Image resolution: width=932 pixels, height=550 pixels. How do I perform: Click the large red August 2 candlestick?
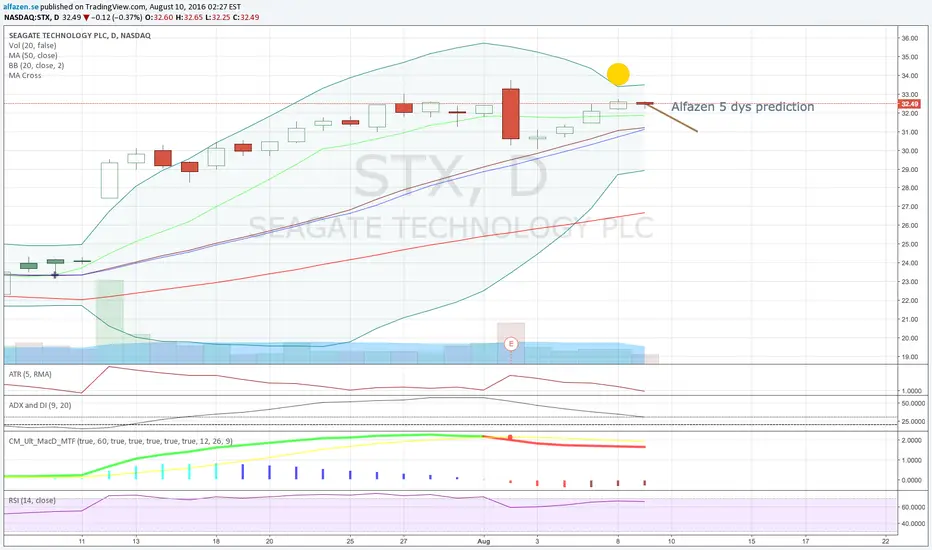coord(511,114)
